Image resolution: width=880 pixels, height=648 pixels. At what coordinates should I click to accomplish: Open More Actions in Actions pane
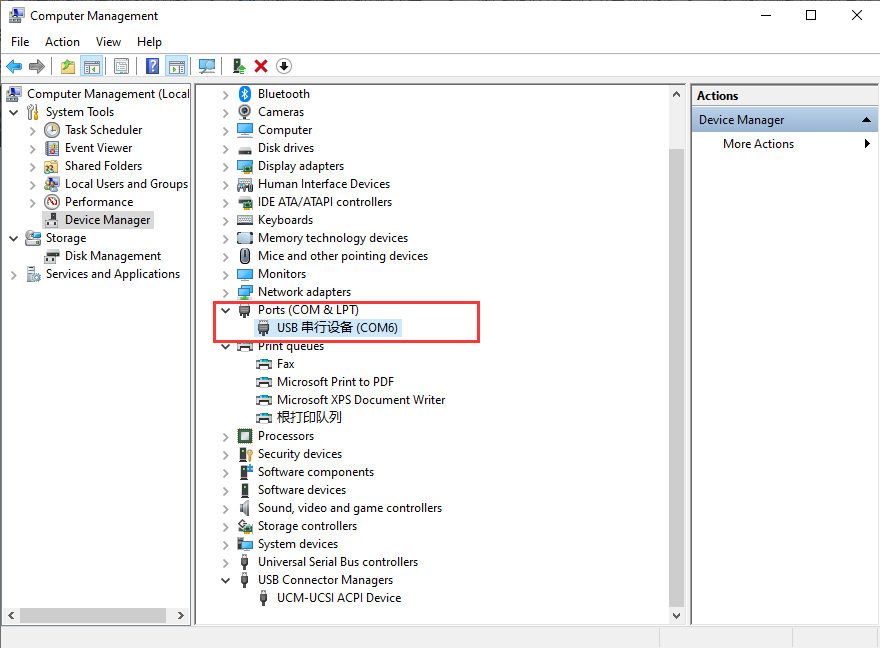[758, 144]
